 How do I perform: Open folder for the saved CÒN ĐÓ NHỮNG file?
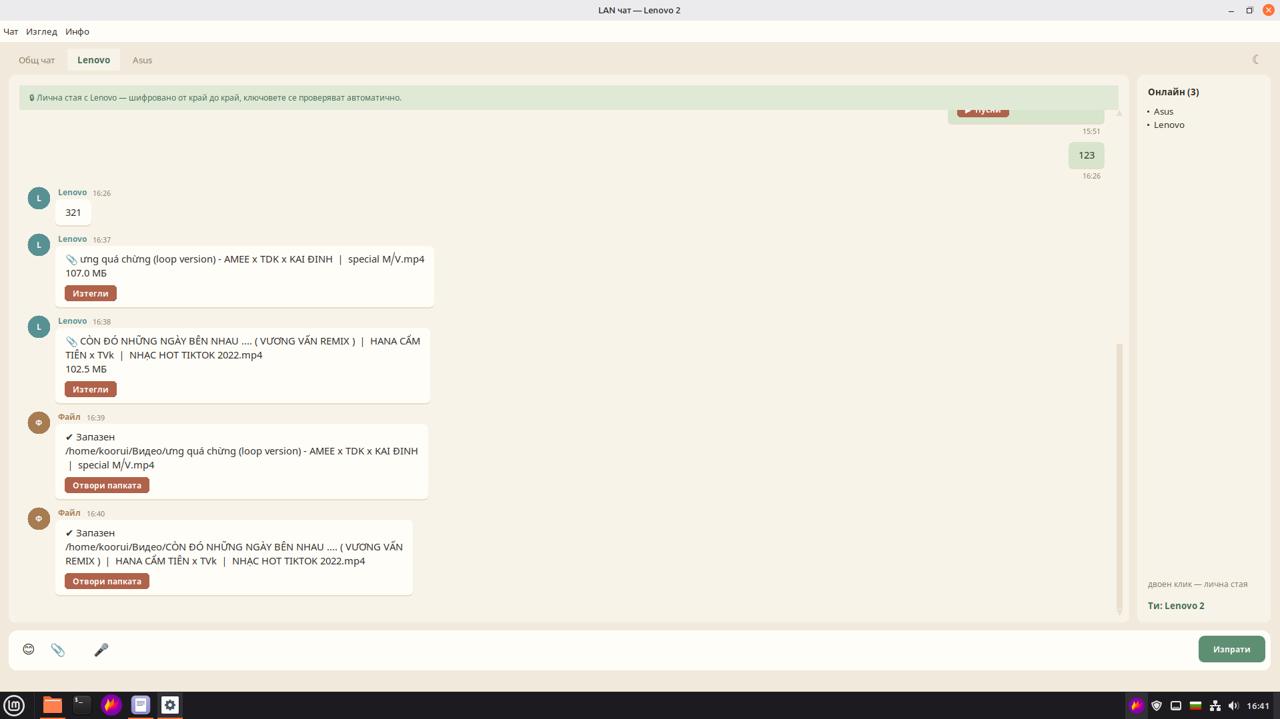(x=107, y=581)
